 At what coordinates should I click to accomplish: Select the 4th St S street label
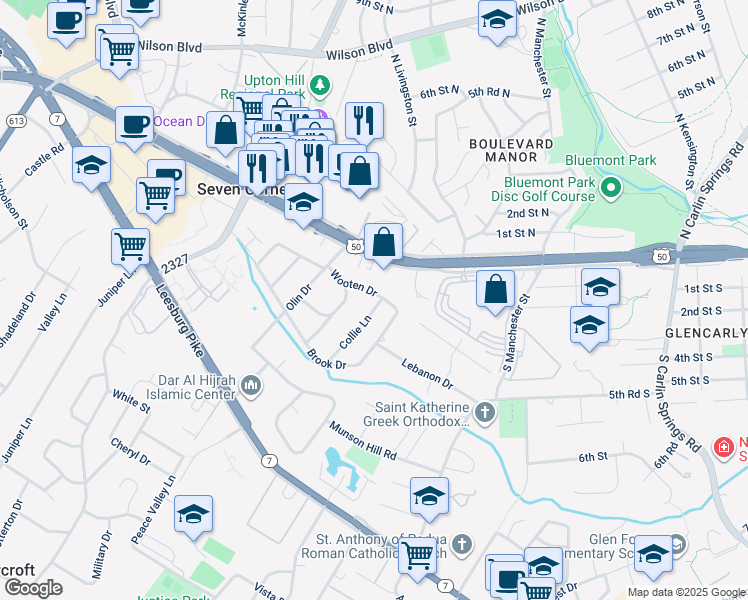pyautogui.click(x=693, y=358)
